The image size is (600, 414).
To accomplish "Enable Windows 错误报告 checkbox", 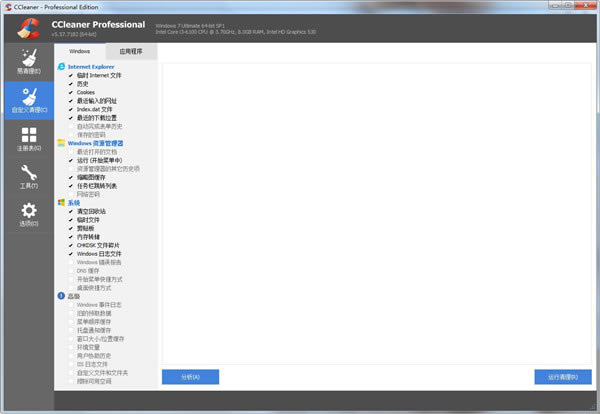I will point(71,262).
